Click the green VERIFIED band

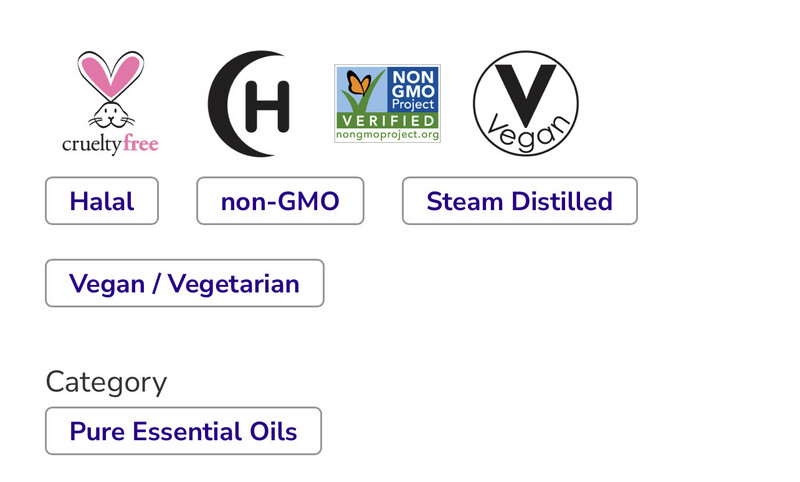(x=387, y=121)
